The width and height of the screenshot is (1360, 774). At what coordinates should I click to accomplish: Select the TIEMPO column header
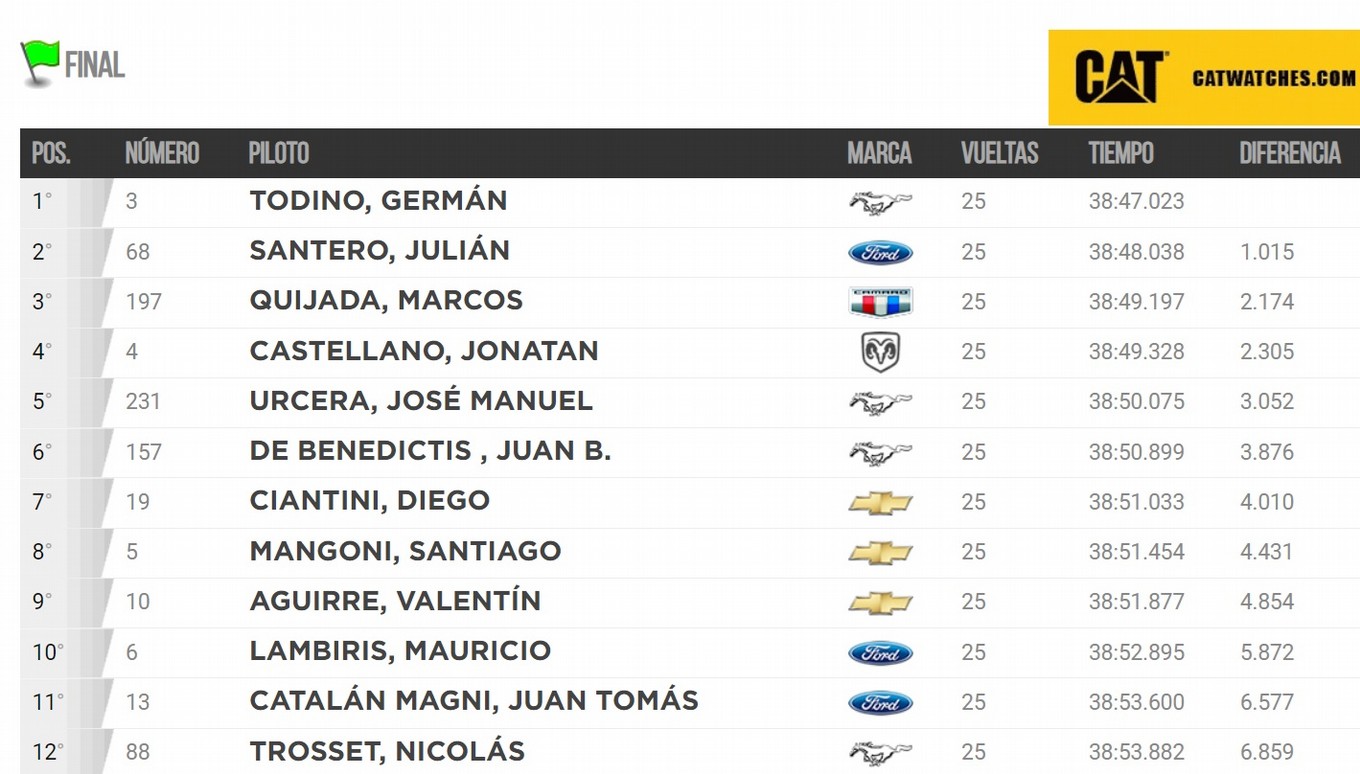(1121, 153)
